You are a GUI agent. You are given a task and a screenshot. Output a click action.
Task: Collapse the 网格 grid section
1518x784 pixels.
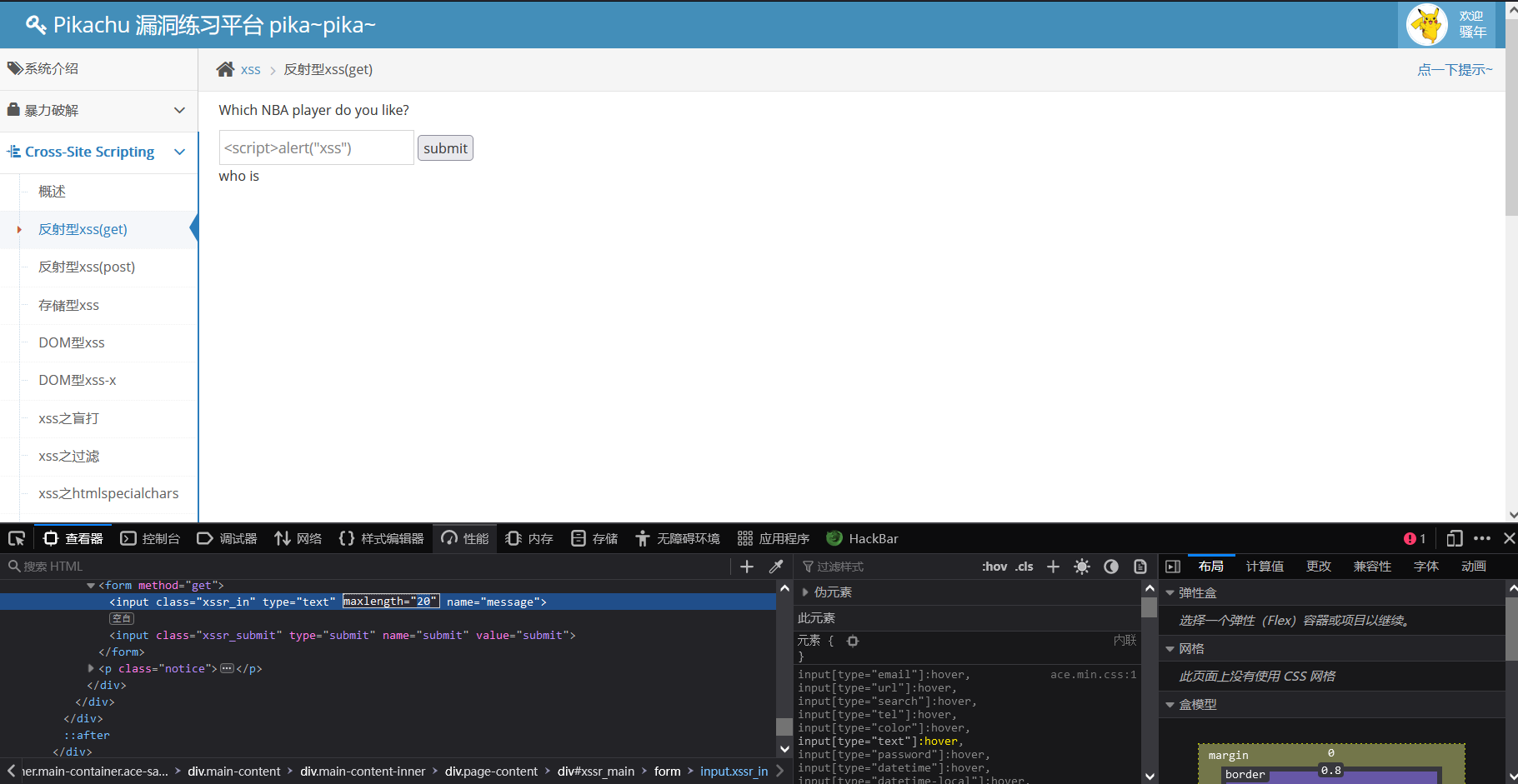(1170, 649)
